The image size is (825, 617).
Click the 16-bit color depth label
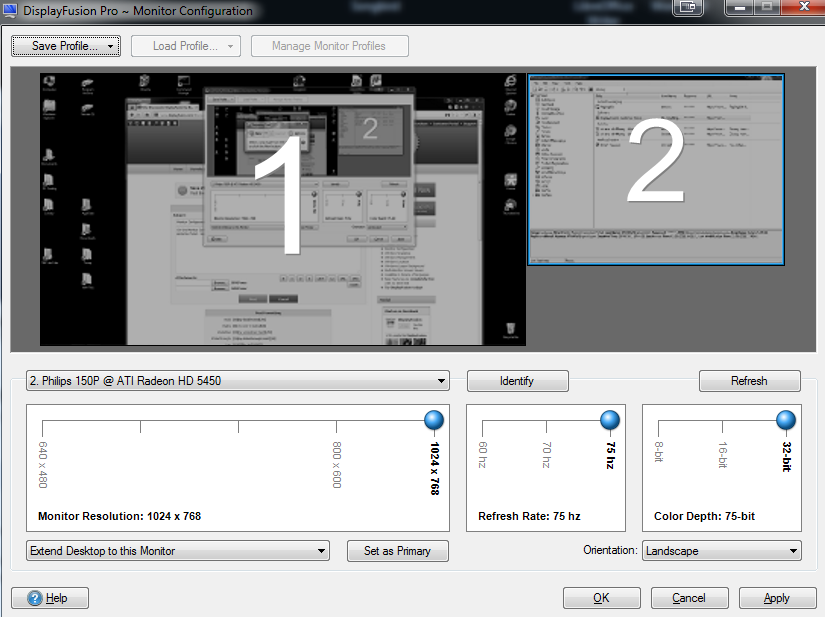pos(722,455)
